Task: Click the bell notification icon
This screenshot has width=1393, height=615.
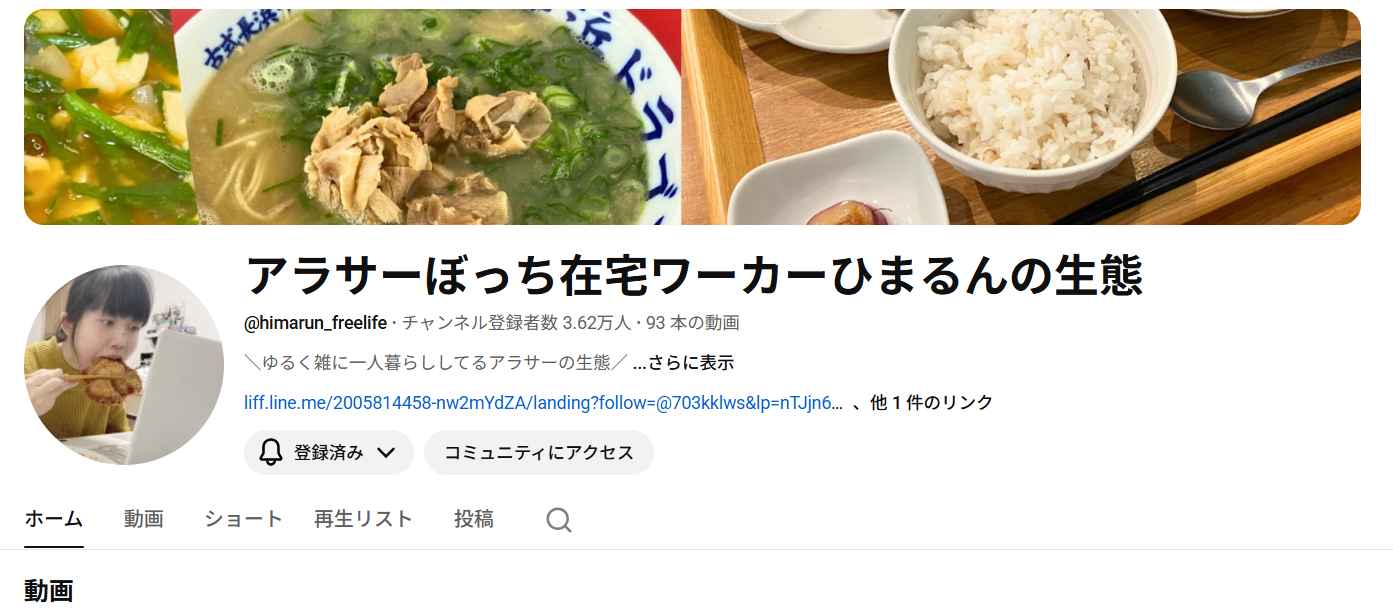Action: coord(271,453)
